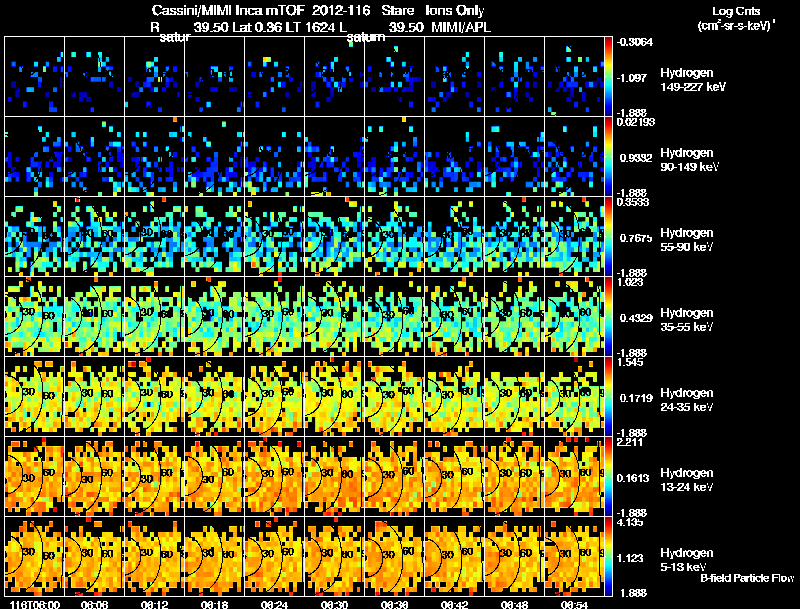Click the Hydrogen 24-35 keV row label

coord(687,400)
